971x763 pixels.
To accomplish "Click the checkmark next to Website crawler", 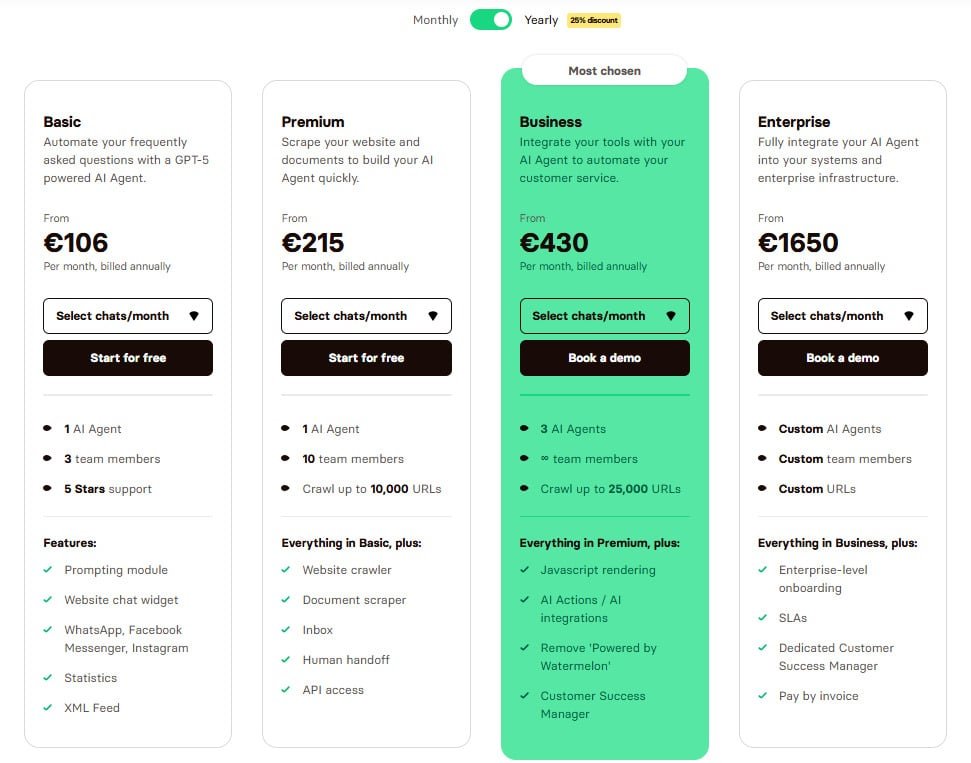I will (284, 570).
